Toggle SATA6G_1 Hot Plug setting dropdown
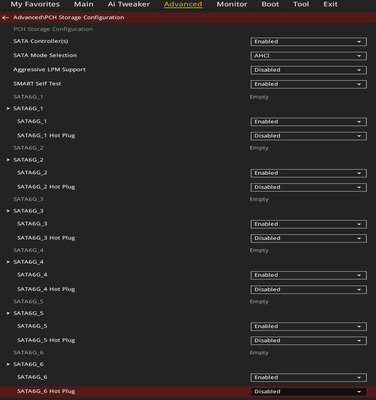376x400 pixels. tap(308, 136)
